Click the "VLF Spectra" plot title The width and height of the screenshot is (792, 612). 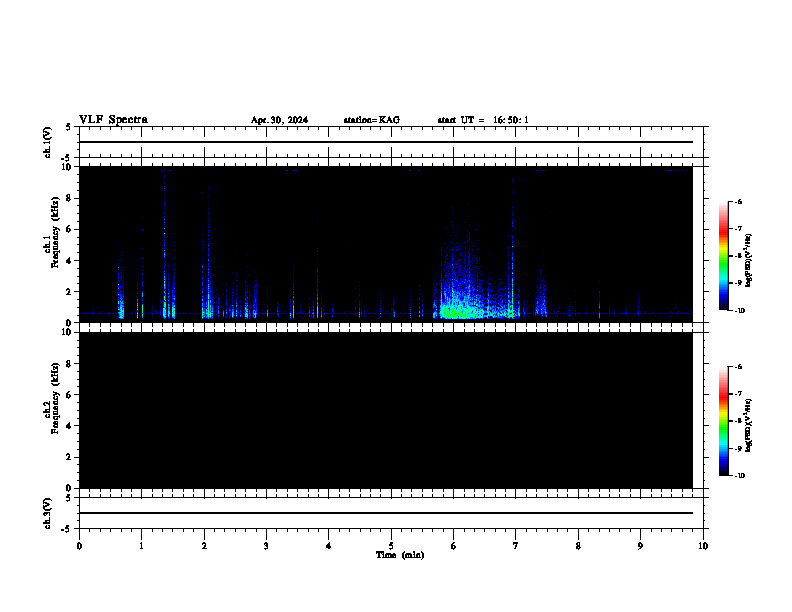[113, 120]
